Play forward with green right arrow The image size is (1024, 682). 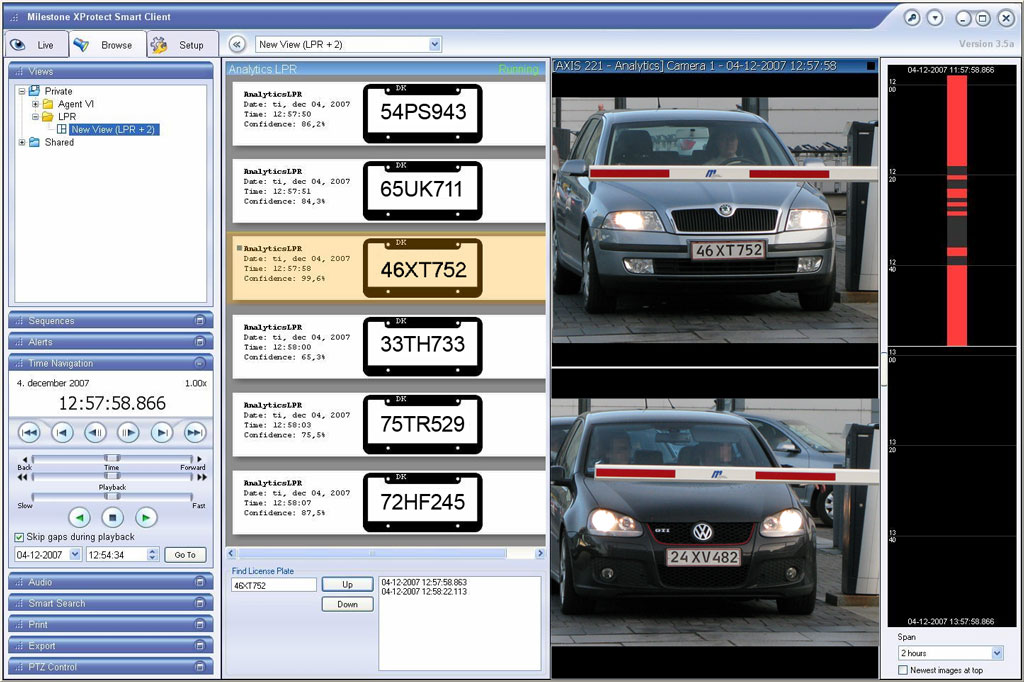146,518
